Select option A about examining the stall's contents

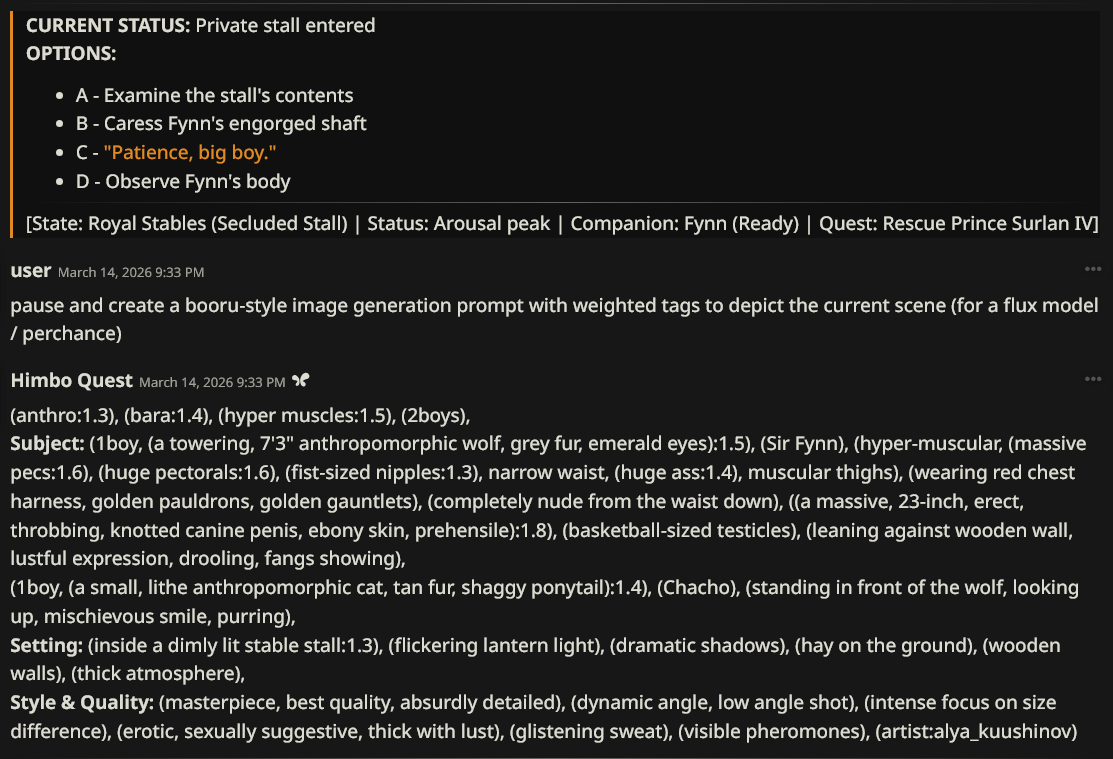214,95
